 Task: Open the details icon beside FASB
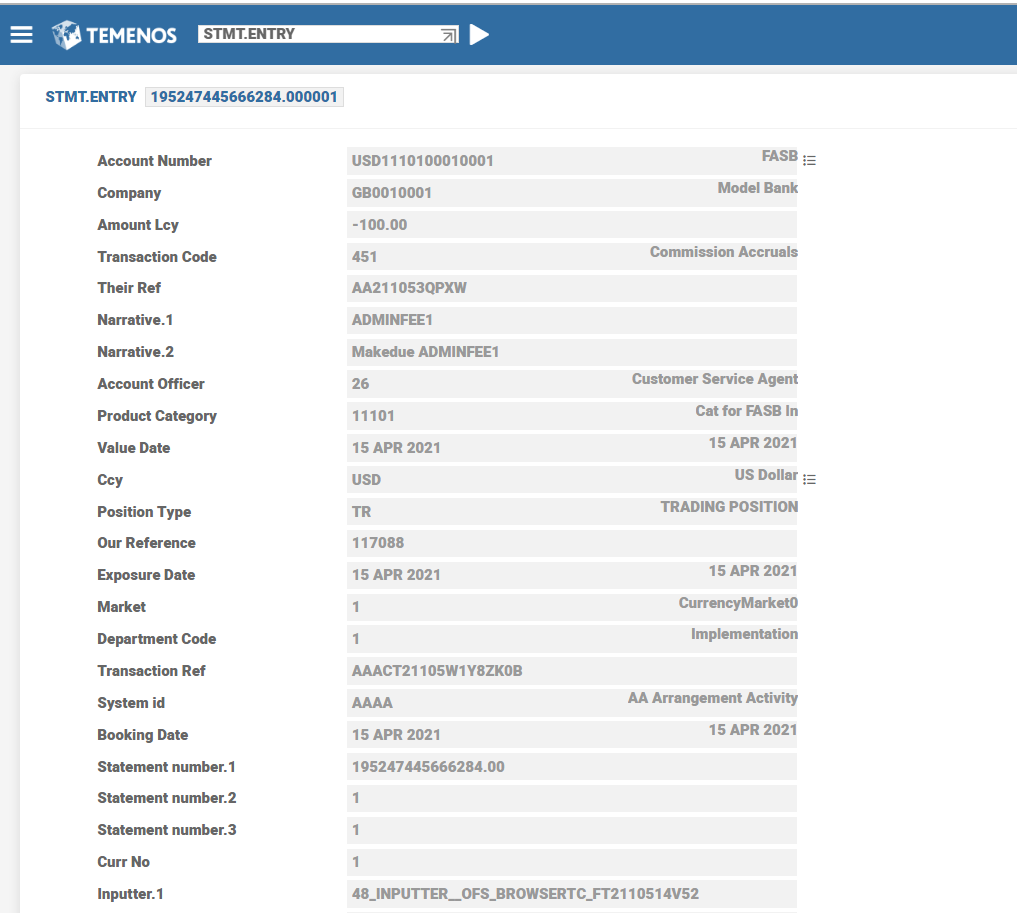coord(810,160)
